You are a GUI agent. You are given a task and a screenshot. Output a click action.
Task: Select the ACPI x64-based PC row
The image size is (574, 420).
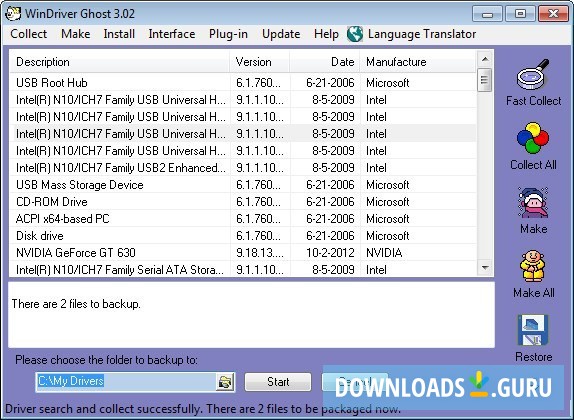243,219
